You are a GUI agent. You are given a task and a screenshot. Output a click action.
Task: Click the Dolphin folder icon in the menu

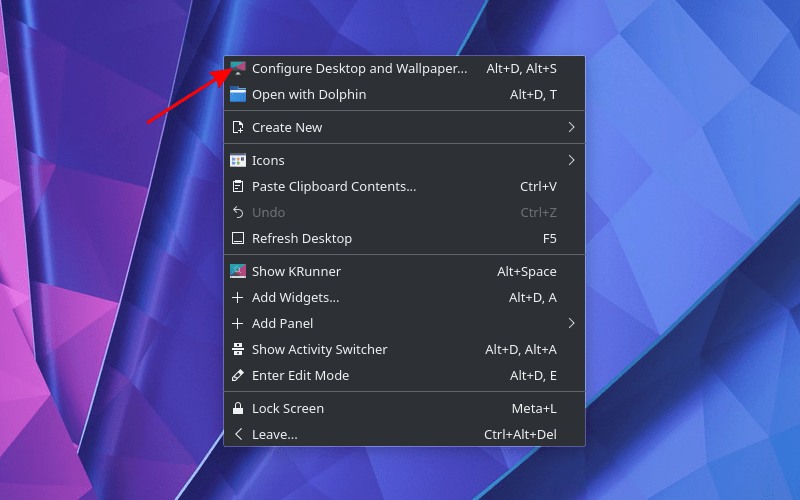(238, 95)
